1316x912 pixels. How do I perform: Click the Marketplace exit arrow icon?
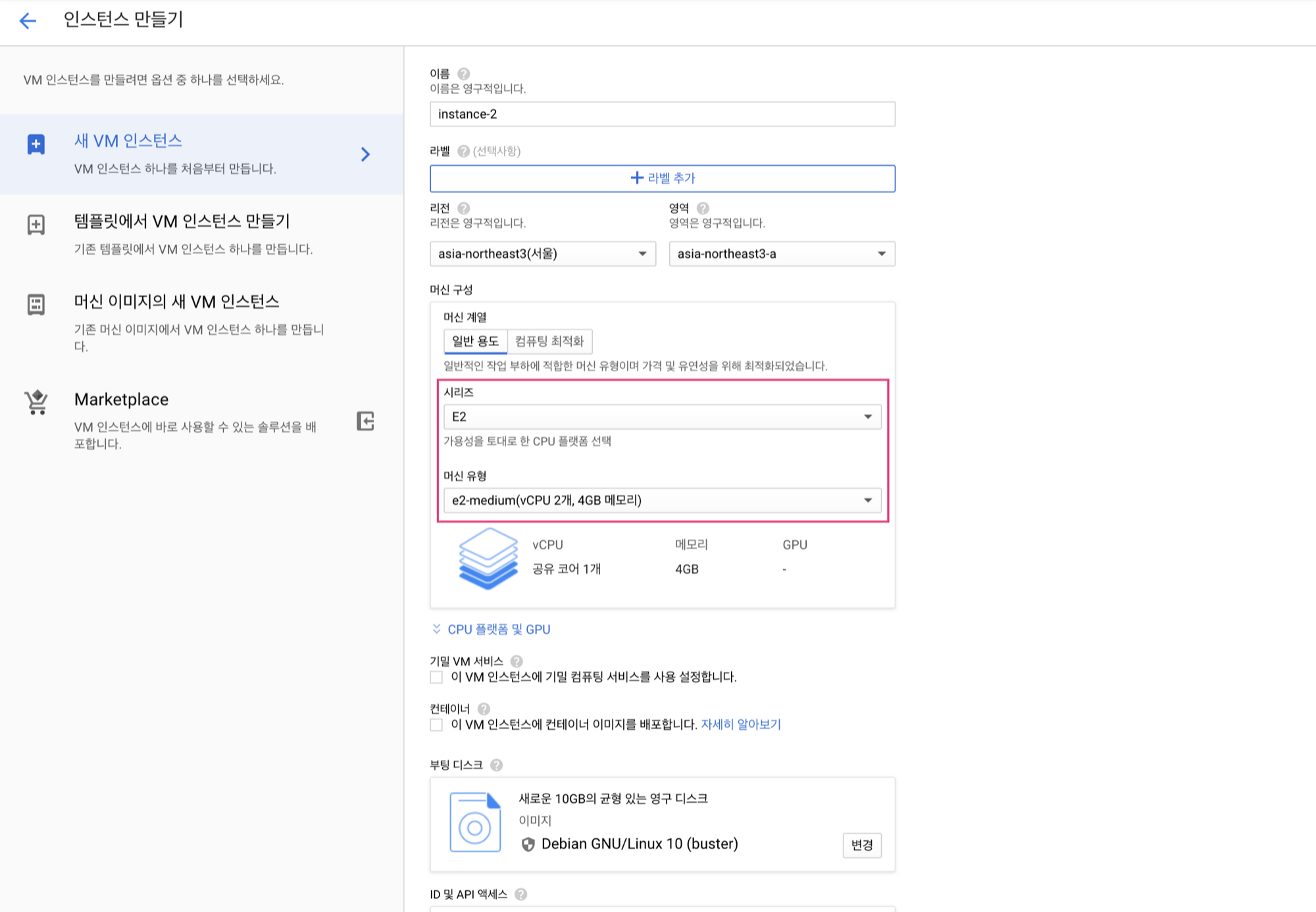click(x=365, y=421)
